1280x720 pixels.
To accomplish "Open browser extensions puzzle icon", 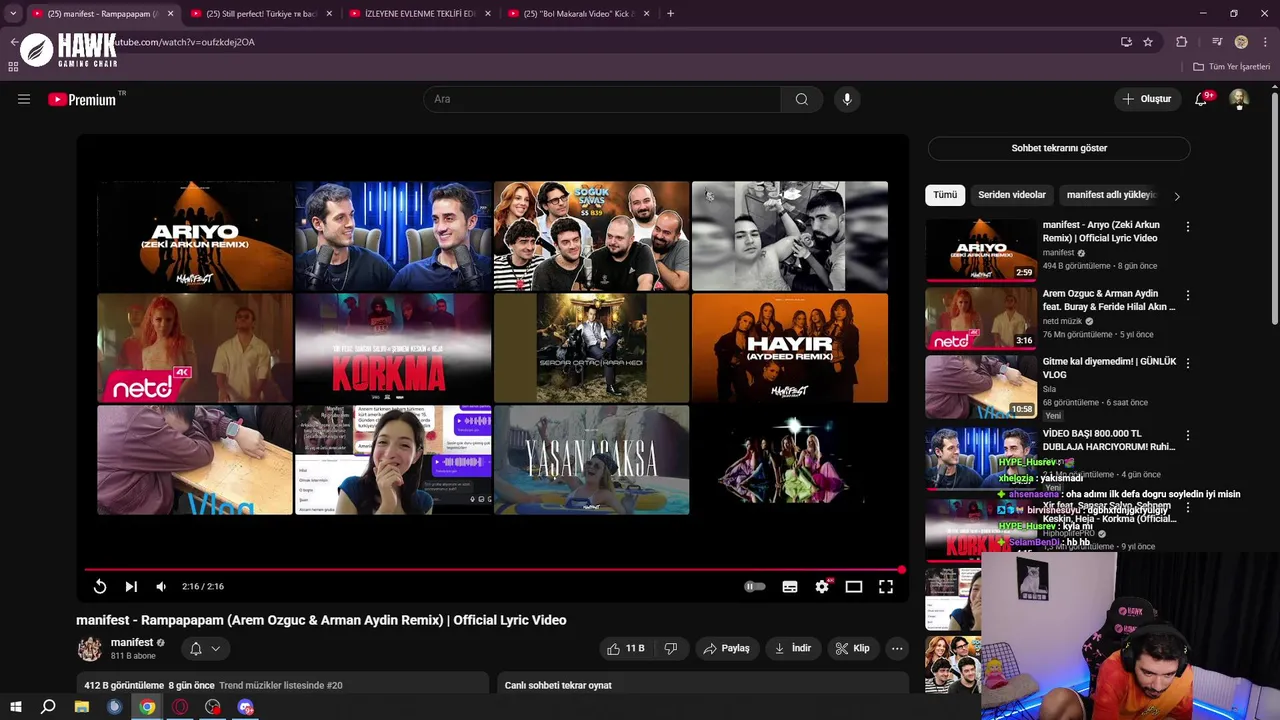I will (x=1182, y=42).
